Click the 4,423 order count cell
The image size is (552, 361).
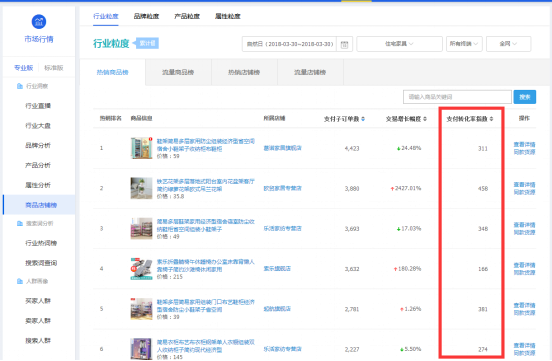tap(352, 149)
